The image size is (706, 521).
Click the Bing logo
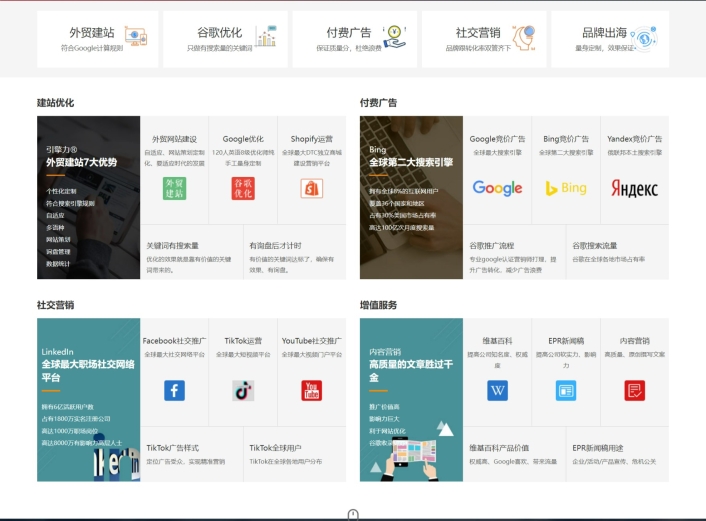[566, 188]
